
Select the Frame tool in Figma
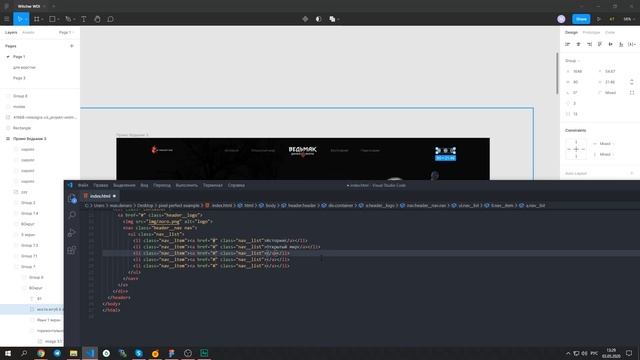click(x=36, y=19)
